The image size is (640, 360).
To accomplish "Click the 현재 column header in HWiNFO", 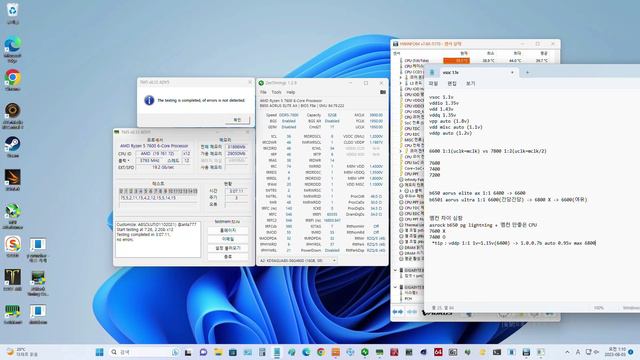I will click(x=464, y=53).
